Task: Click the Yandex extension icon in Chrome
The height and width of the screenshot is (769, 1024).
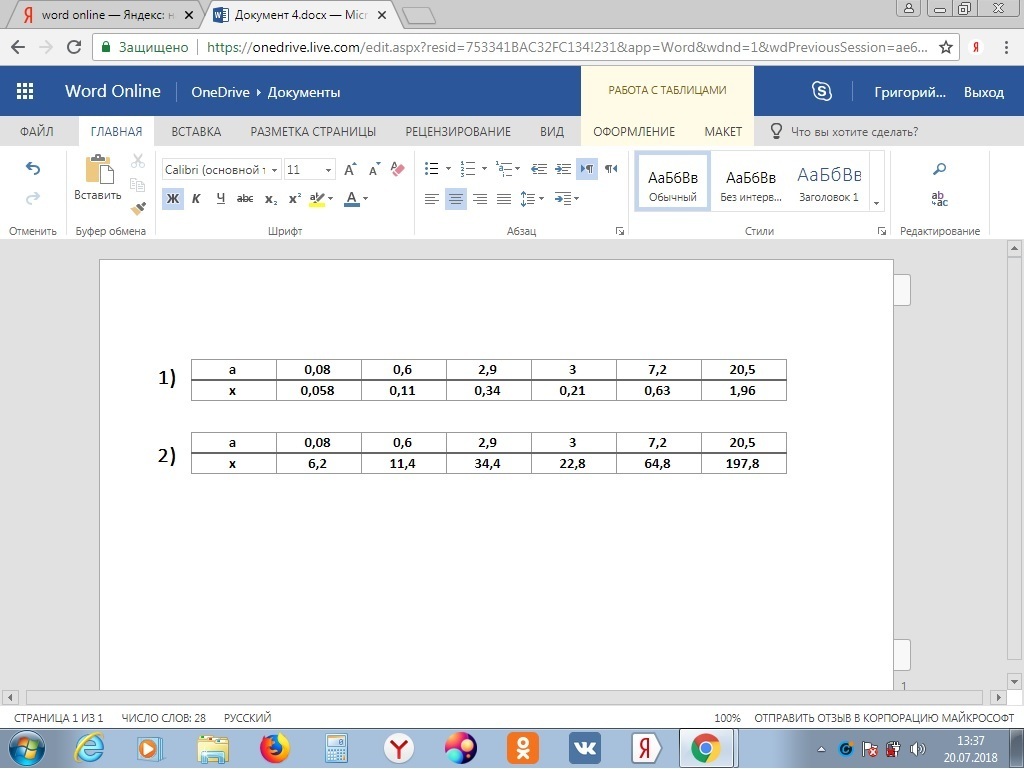Action: 976,47
